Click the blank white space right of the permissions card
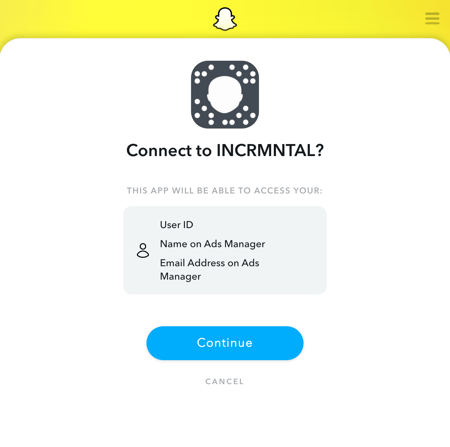Viewport: 450px width, 447px height. [x=387, y=250]
